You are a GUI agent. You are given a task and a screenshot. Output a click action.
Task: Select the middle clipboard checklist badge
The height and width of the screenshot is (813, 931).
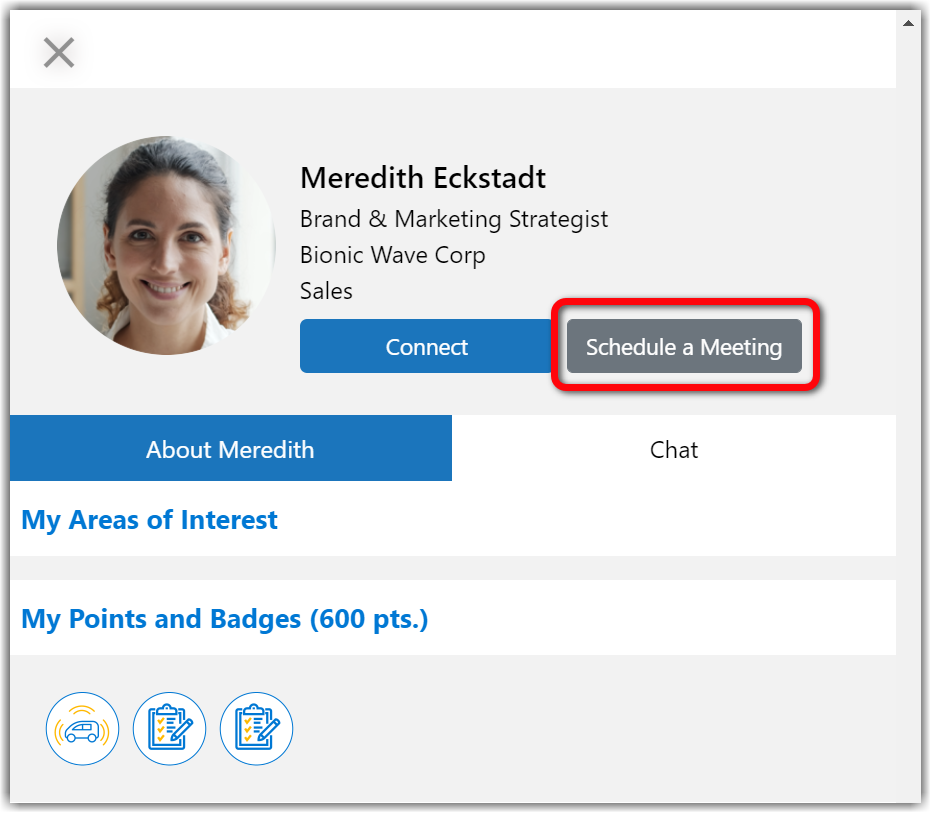coord(169,729)
